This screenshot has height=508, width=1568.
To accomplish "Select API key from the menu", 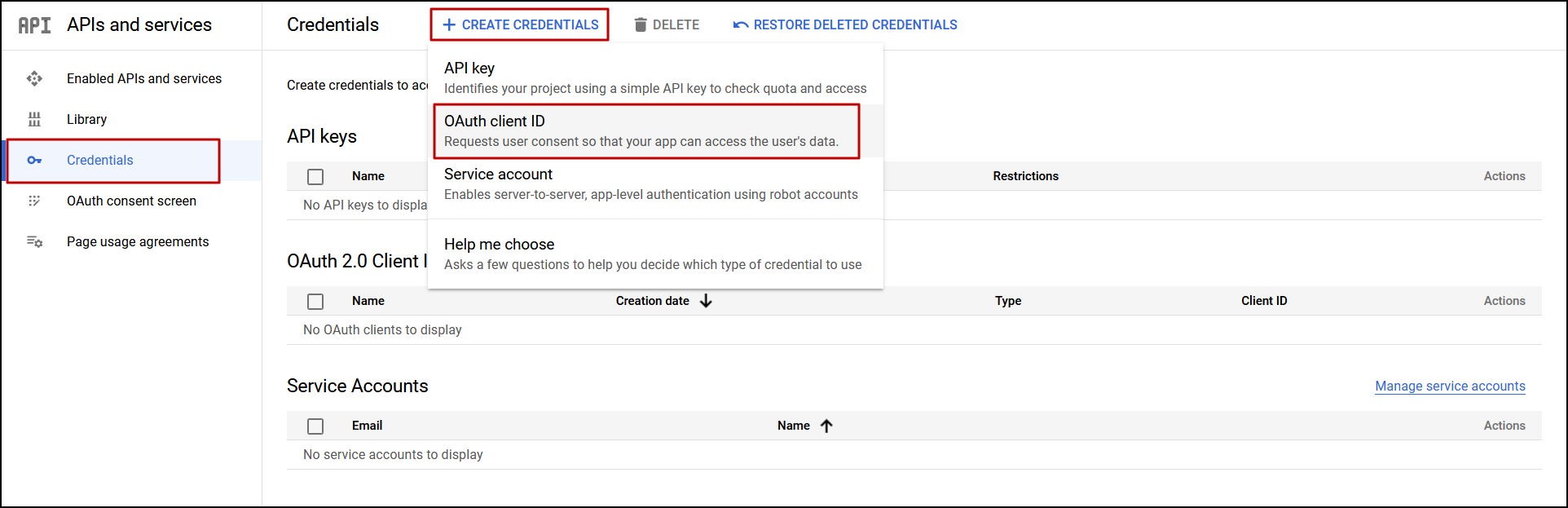I will pos(654,77).
